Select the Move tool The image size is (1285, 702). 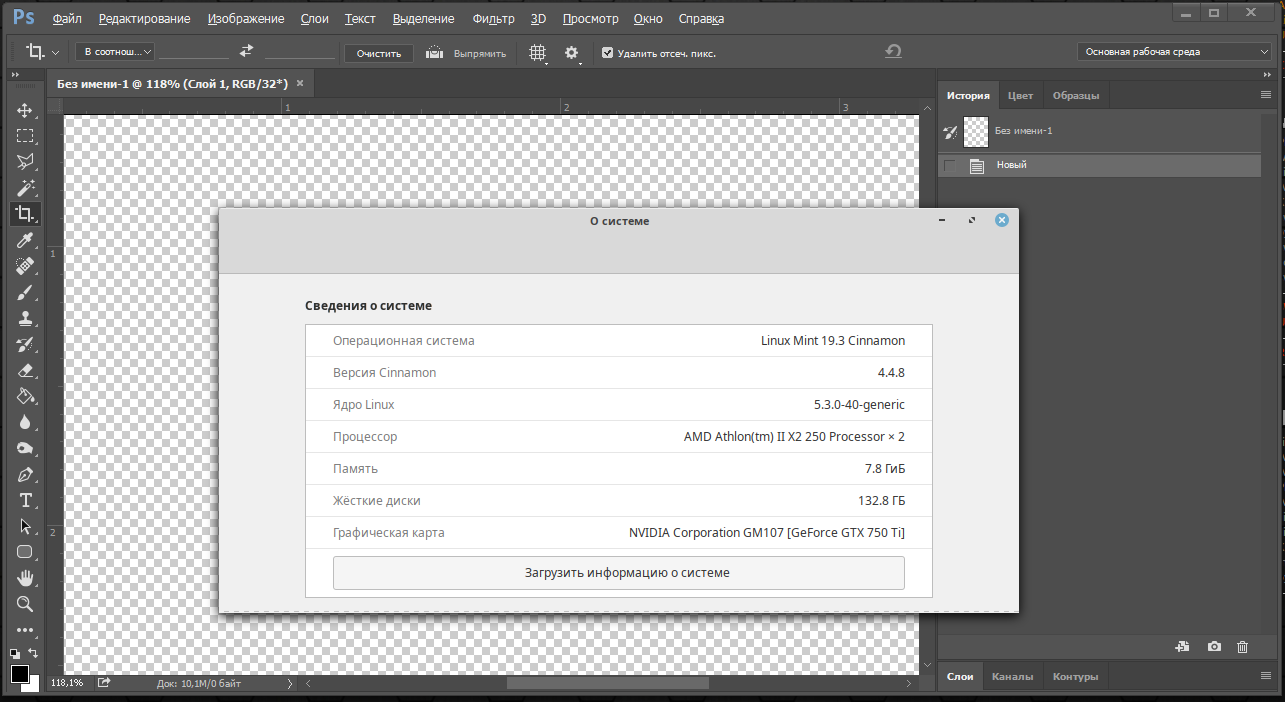coord(25,110)
